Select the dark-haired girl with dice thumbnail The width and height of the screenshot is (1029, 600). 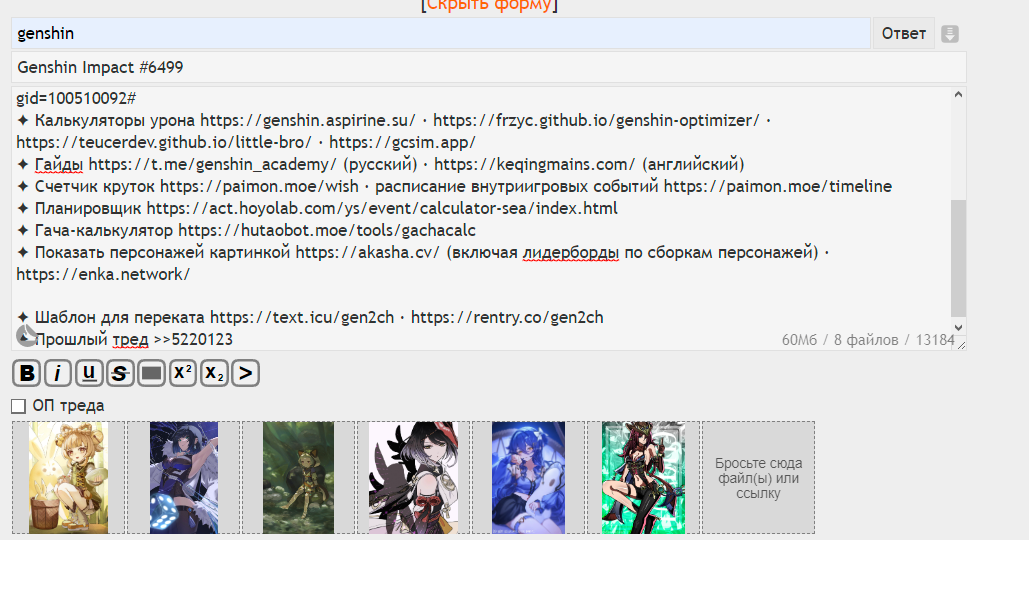pos(184,477)
